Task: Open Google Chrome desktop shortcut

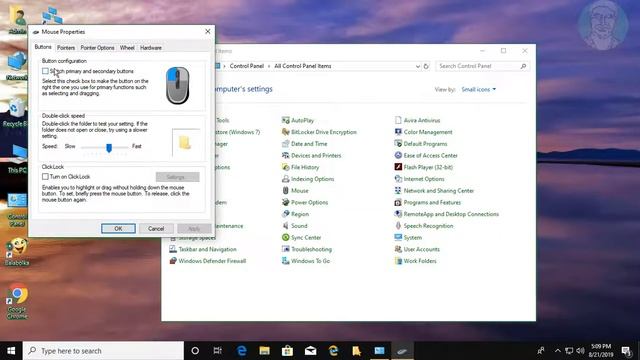Action: point(17,301)
